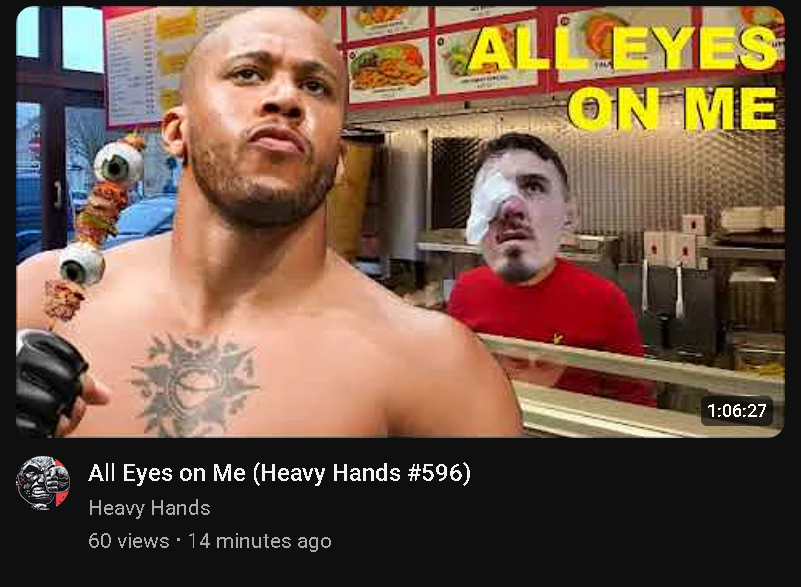Viewport: 801px width, 587px height.
Task: Click the 1:06:27 duration badge
Action: [737, 410]
